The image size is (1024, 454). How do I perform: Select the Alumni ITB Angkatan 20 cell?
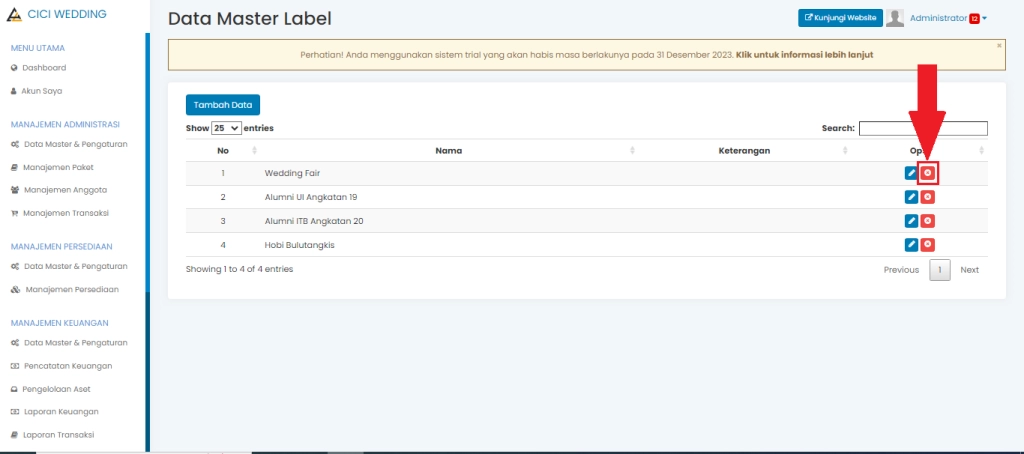point(449,221)
